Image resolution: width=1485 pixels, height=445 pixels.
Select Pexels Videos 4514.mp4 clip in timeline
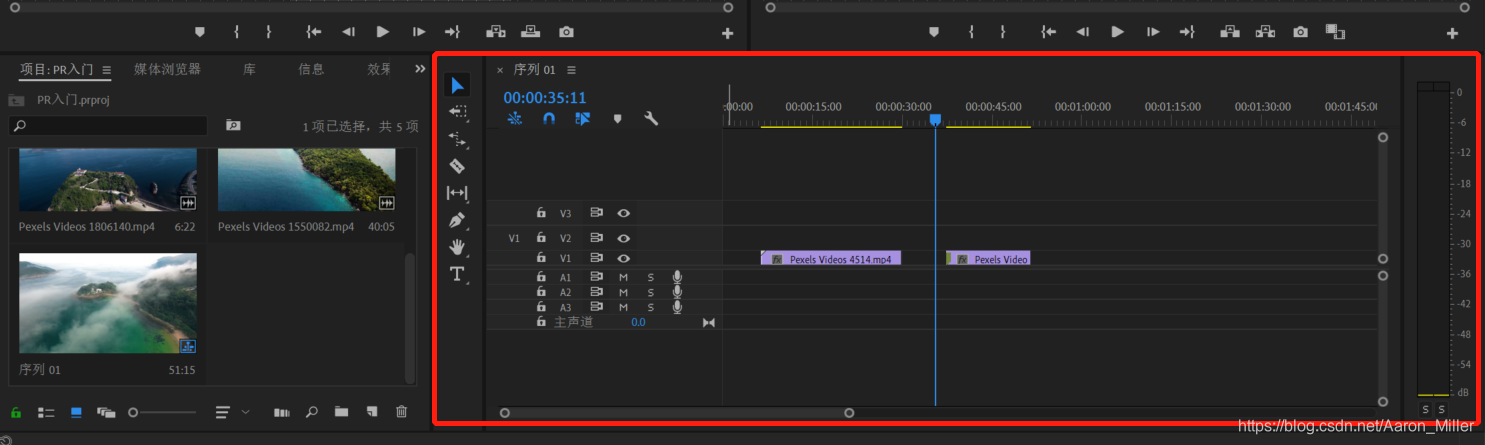click(x=831, y=258)
